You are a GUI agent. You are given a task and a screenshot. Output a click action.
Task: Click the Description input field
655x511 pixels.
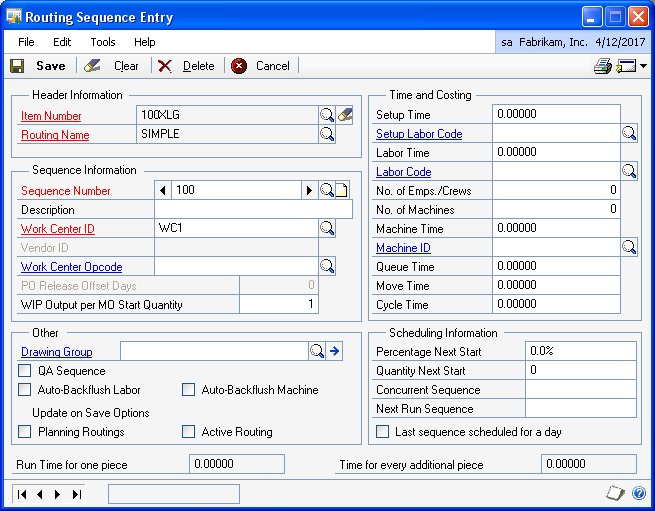(x=253, y=209)
